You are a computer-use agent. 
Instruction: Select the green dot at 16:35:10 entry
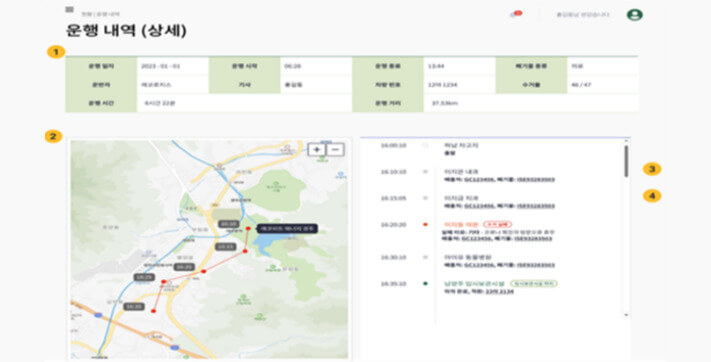(425, 284)
